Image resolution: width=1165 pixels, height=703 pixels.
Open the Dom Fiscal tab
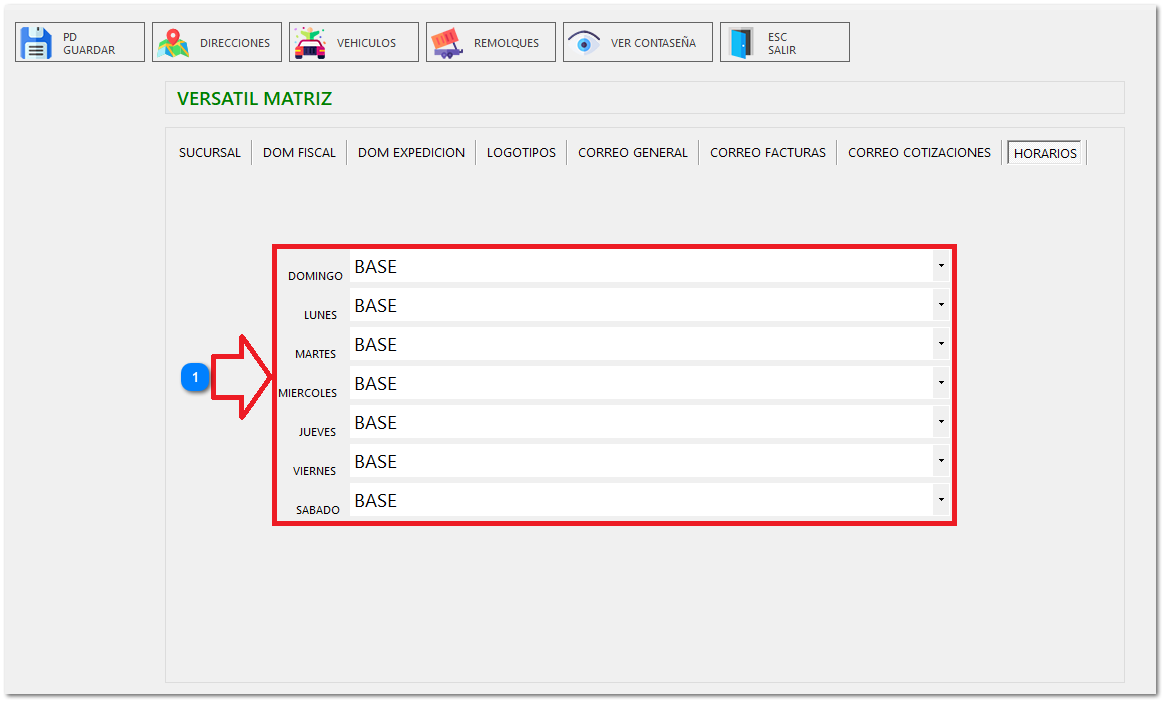pos(299,153)
